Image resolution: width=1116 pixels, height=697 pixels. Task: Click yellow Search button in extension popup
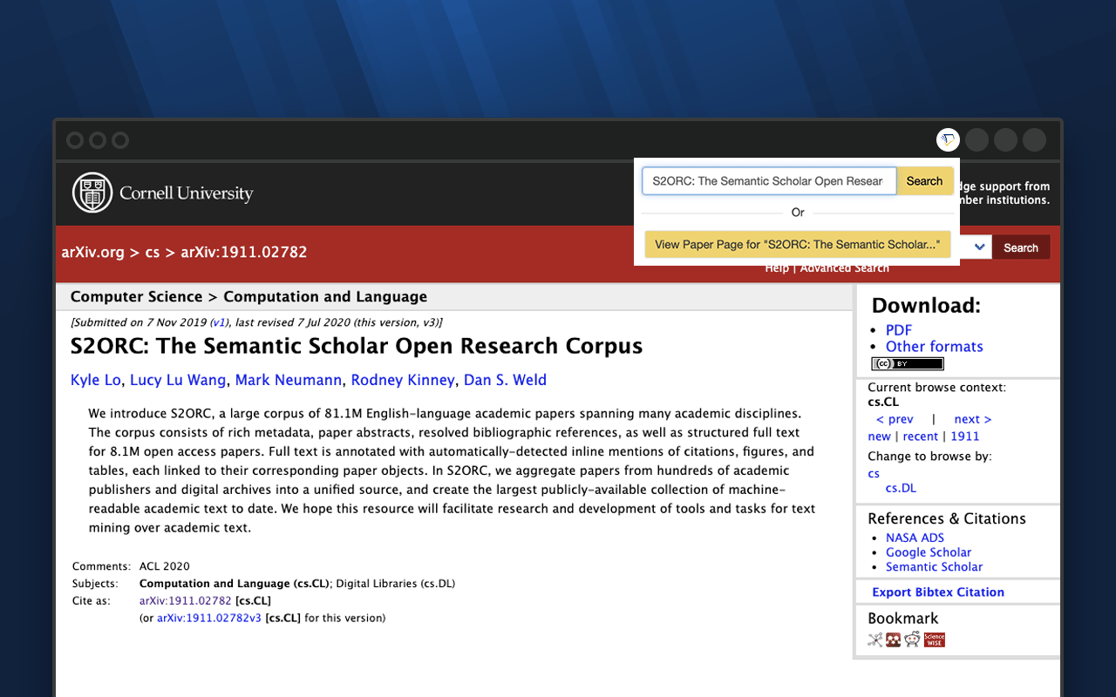tap(924, 181)
